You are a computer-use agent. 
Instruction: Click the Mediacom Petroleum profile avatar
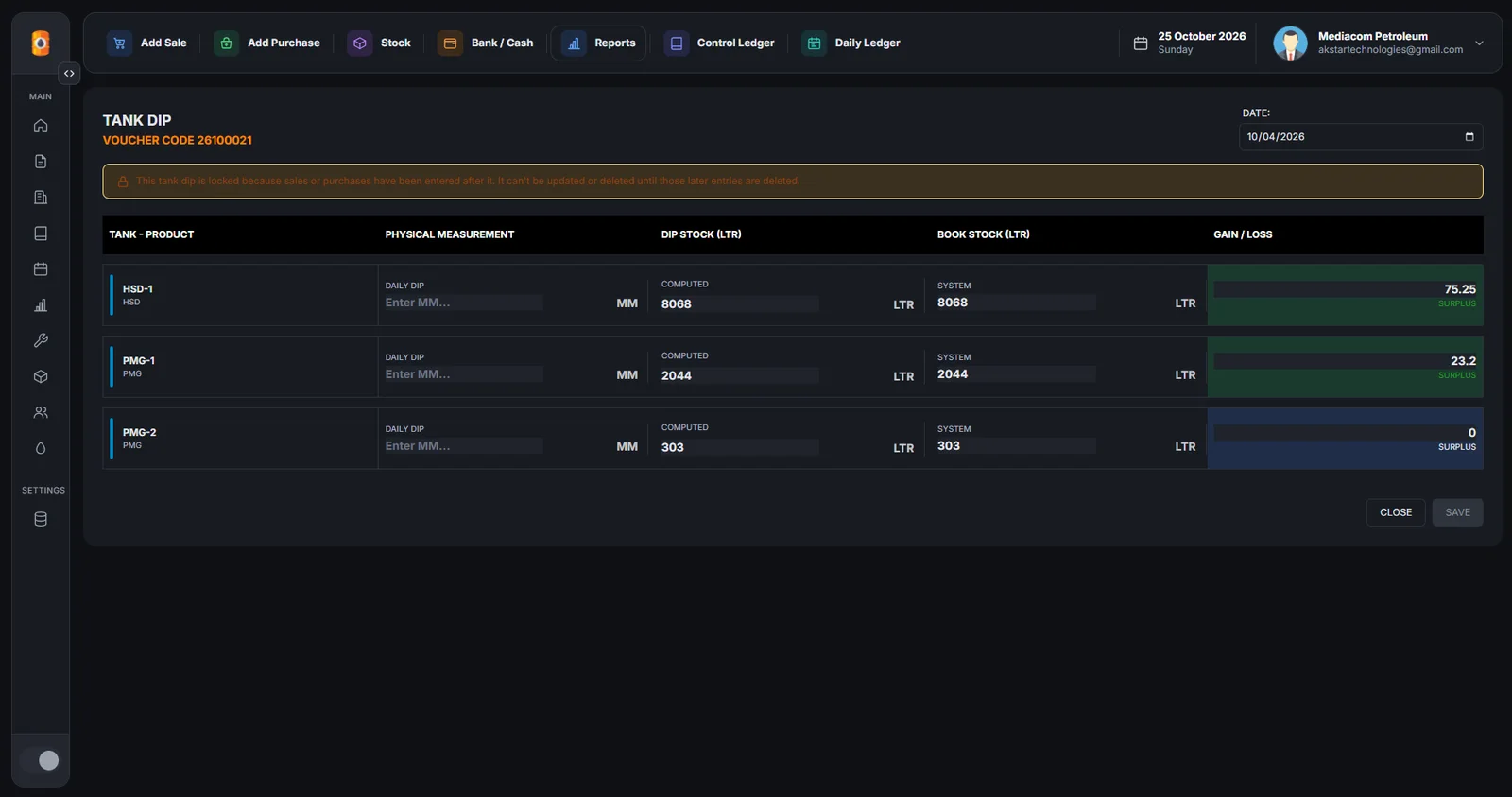coord(1290,43)
